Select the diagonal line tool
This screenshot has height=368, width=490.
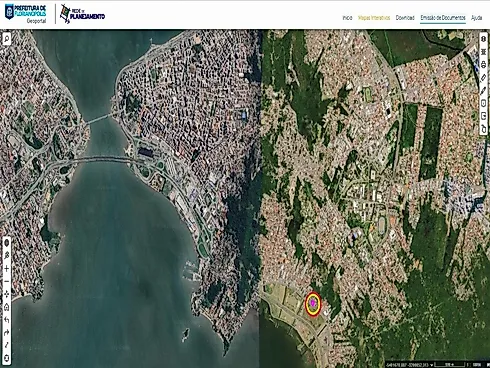click(6, 345)
